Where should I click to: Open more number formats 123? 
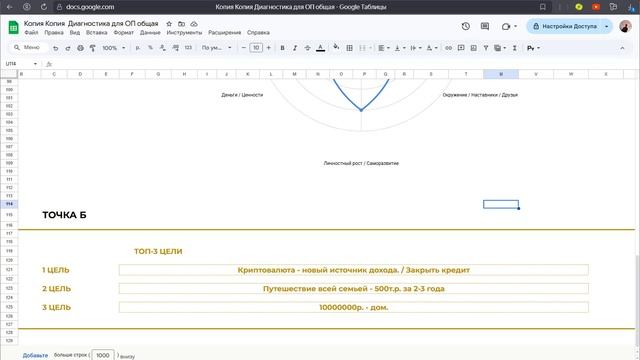188,48
